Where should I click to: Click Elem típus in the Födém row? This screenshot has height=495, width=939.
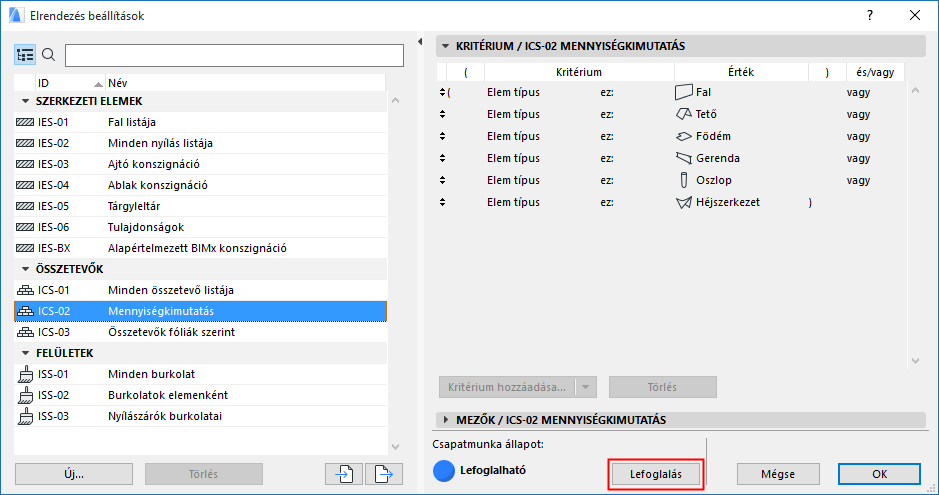(513, 136)
